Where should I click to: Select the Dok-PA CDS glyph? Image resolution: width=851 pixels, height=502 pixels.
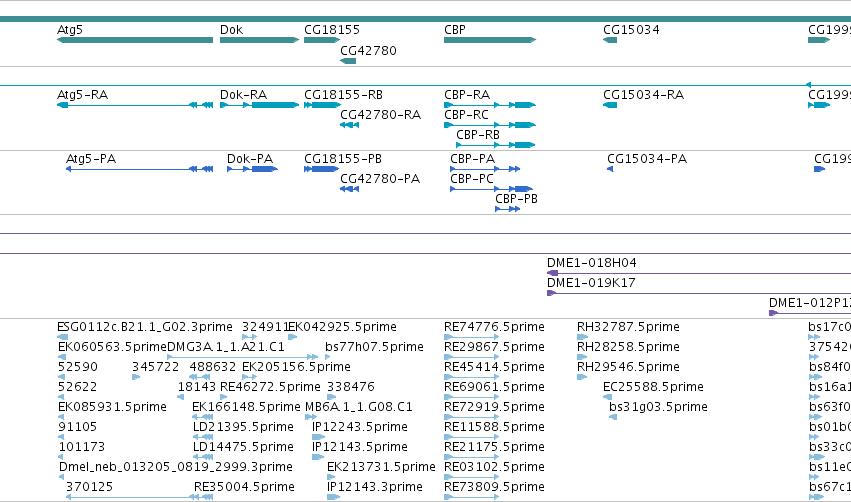pyautogui.click(x=252, y=169)
